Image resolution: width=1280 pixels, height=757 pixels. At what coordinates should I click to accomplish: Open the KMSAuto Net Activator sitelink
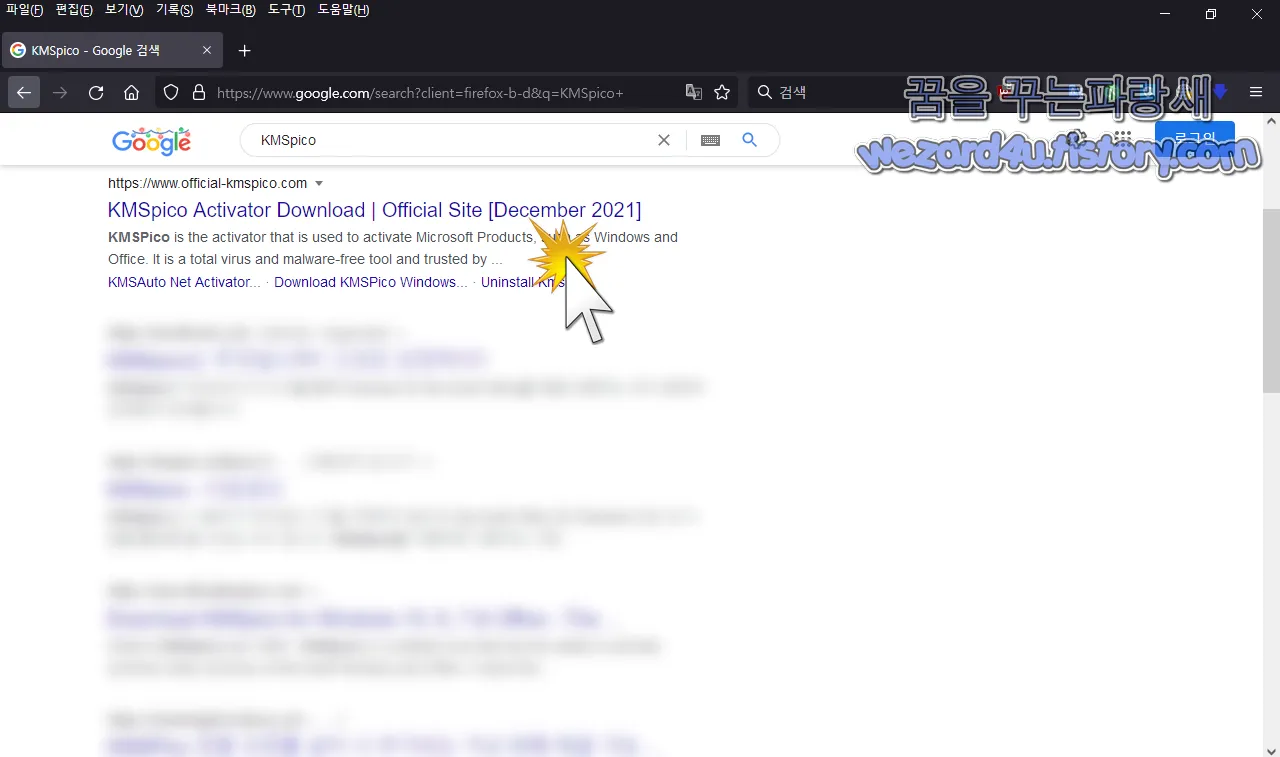coord(184,282)
